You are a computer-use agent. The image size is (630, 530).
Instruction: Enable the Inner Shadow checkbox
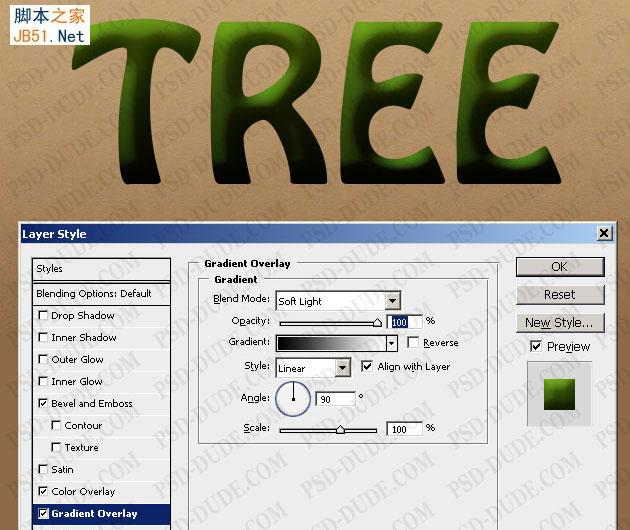[43, 337]
